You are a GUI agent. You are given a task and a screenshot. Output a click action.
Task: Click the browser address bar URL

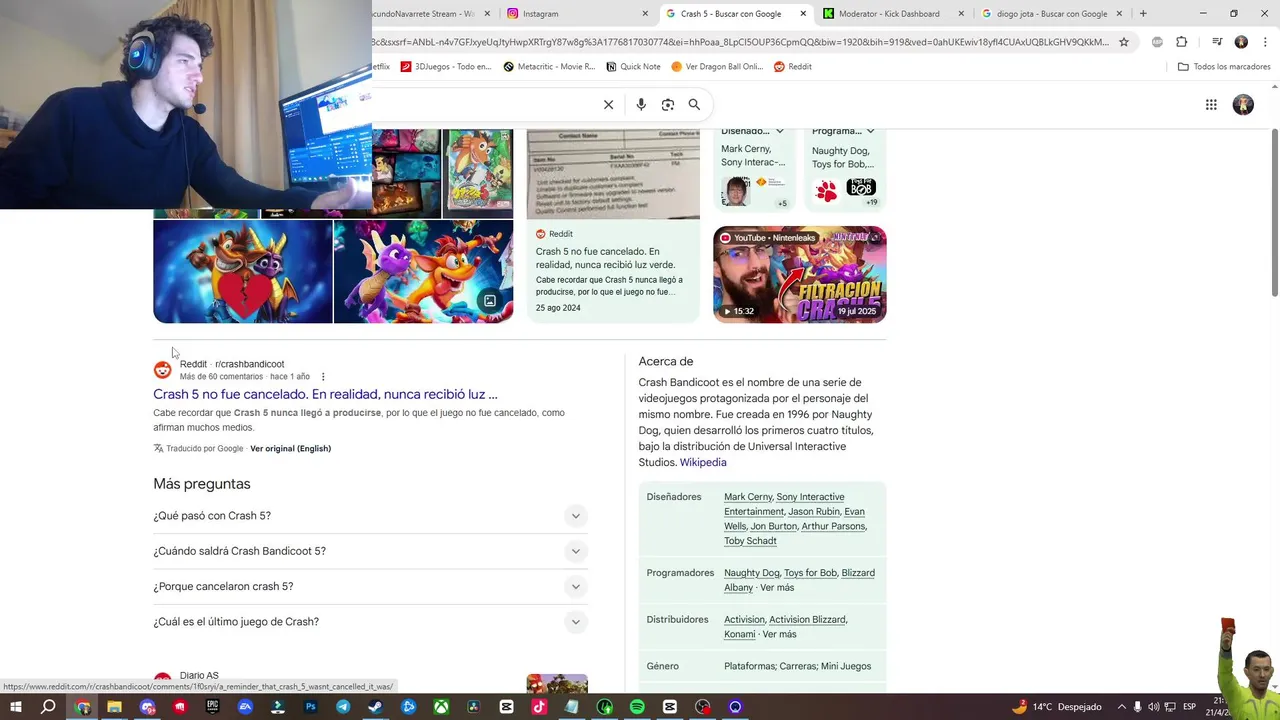tap(740, 42)
